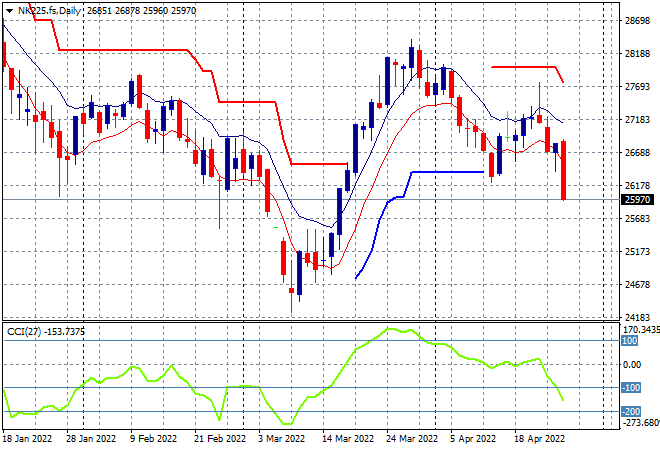This screenshot has height=450, width=660.
Task: Click the 18 Jan 2022 date label
Action: 29,438
